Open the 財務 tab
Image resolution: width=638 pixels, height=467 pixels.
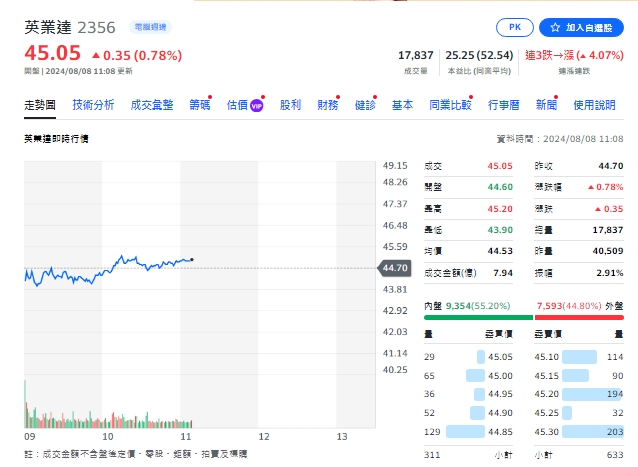[328, 105]
